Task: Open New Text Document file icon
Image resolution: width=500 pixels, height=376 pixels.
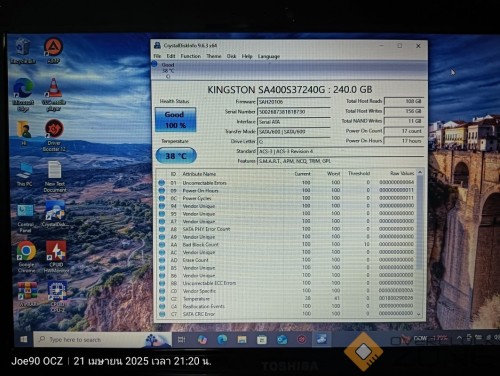Action: point(55,177)
